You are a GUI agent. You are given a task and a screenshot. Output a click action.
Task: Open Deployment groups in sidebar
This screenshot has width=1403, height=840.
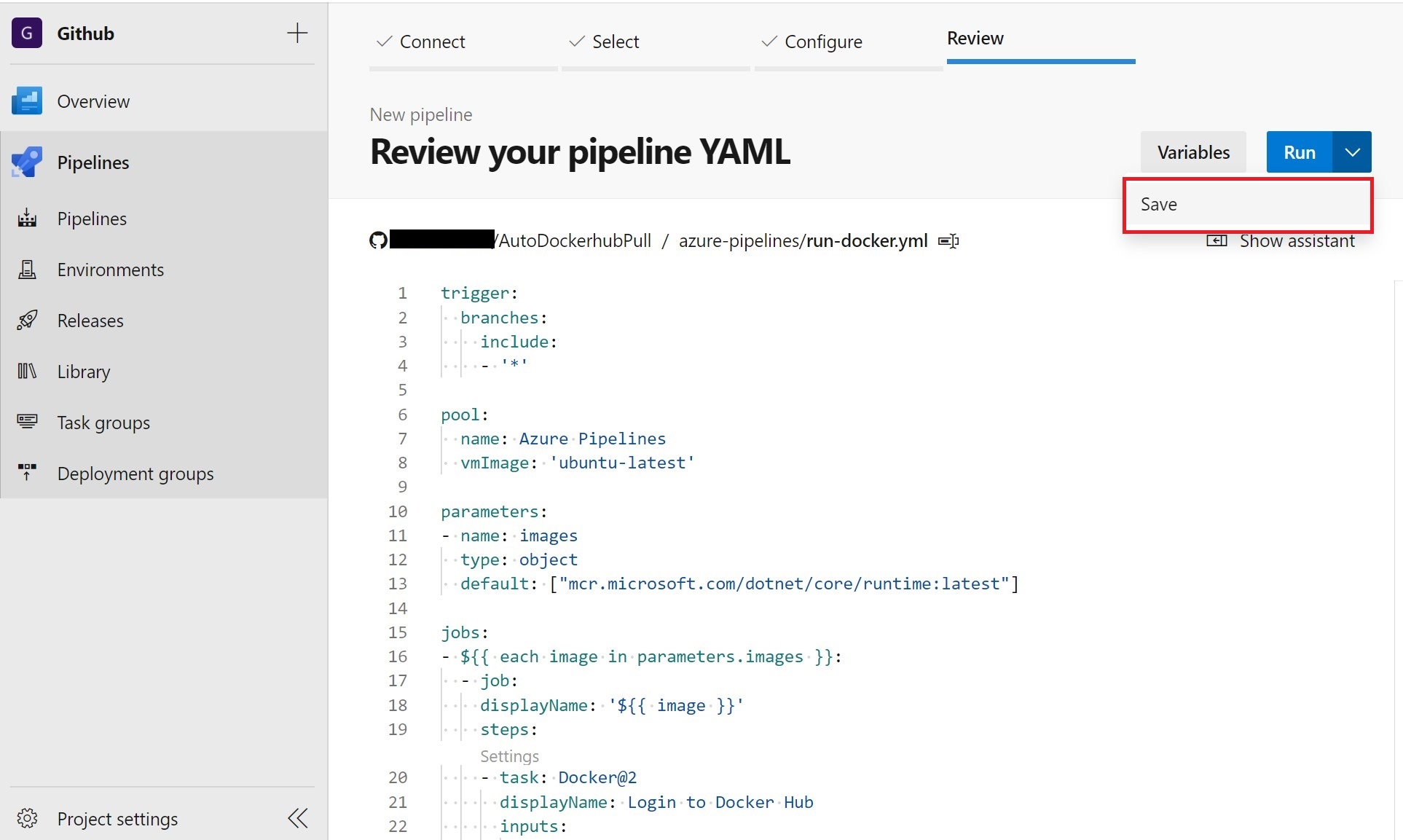pyautogui.click(x=135, y=474)
